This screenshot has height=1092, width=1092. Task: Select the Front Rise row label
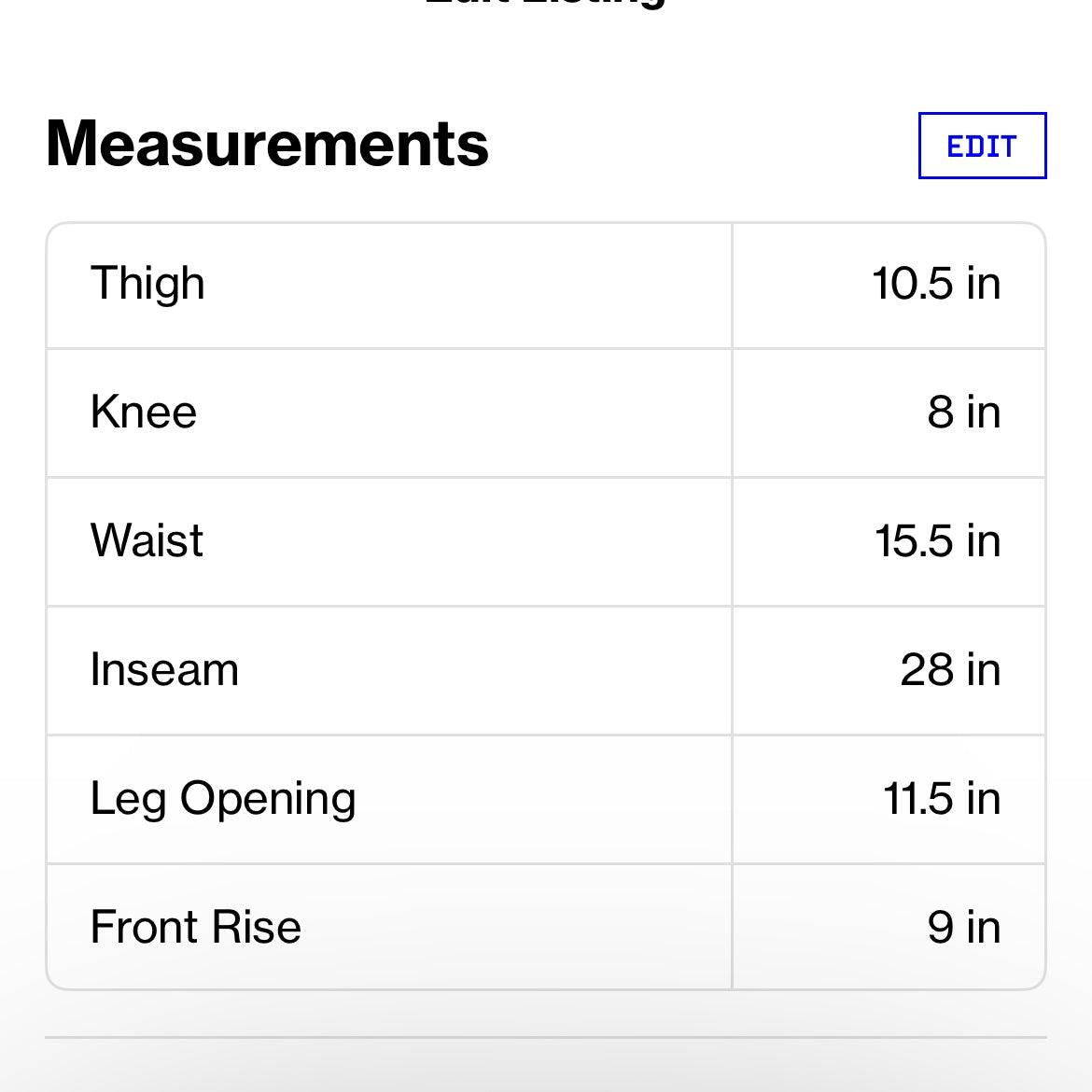[196, 928]
